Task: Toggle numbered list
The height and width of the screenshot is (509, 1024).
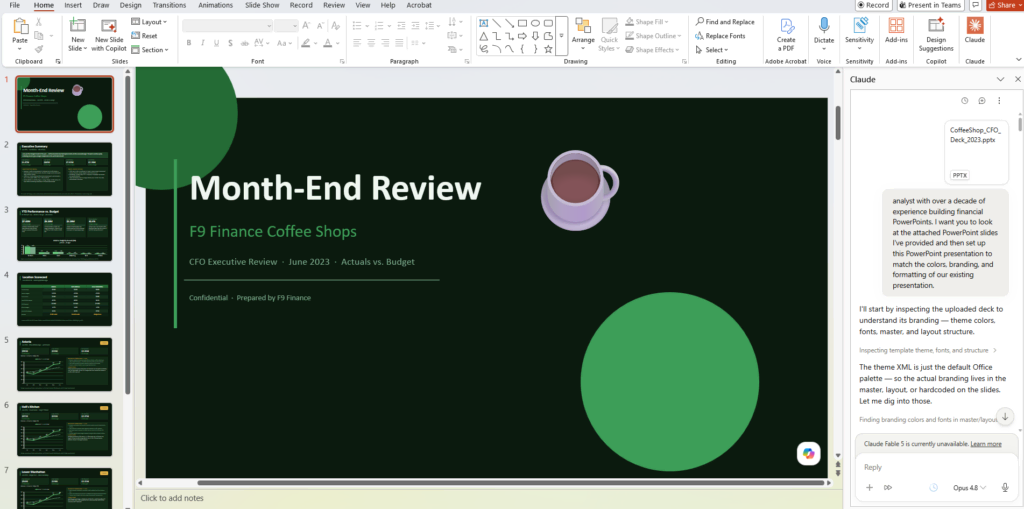Action: pos(379,25)
